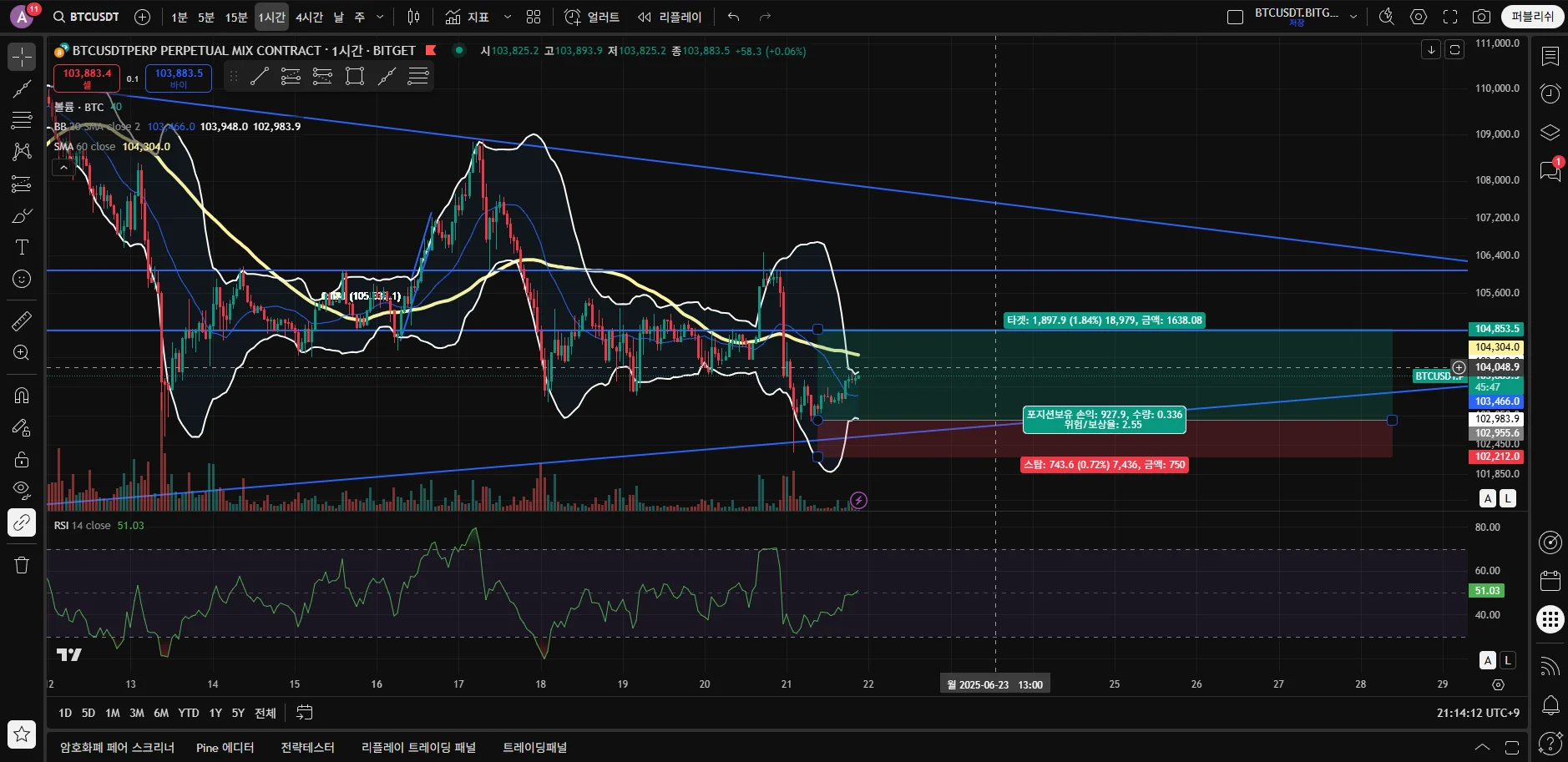Toggle log scale L on RSI pane
Image resolution: width=1568 pixels, height=762 pixels.
tap(1507, 660)
